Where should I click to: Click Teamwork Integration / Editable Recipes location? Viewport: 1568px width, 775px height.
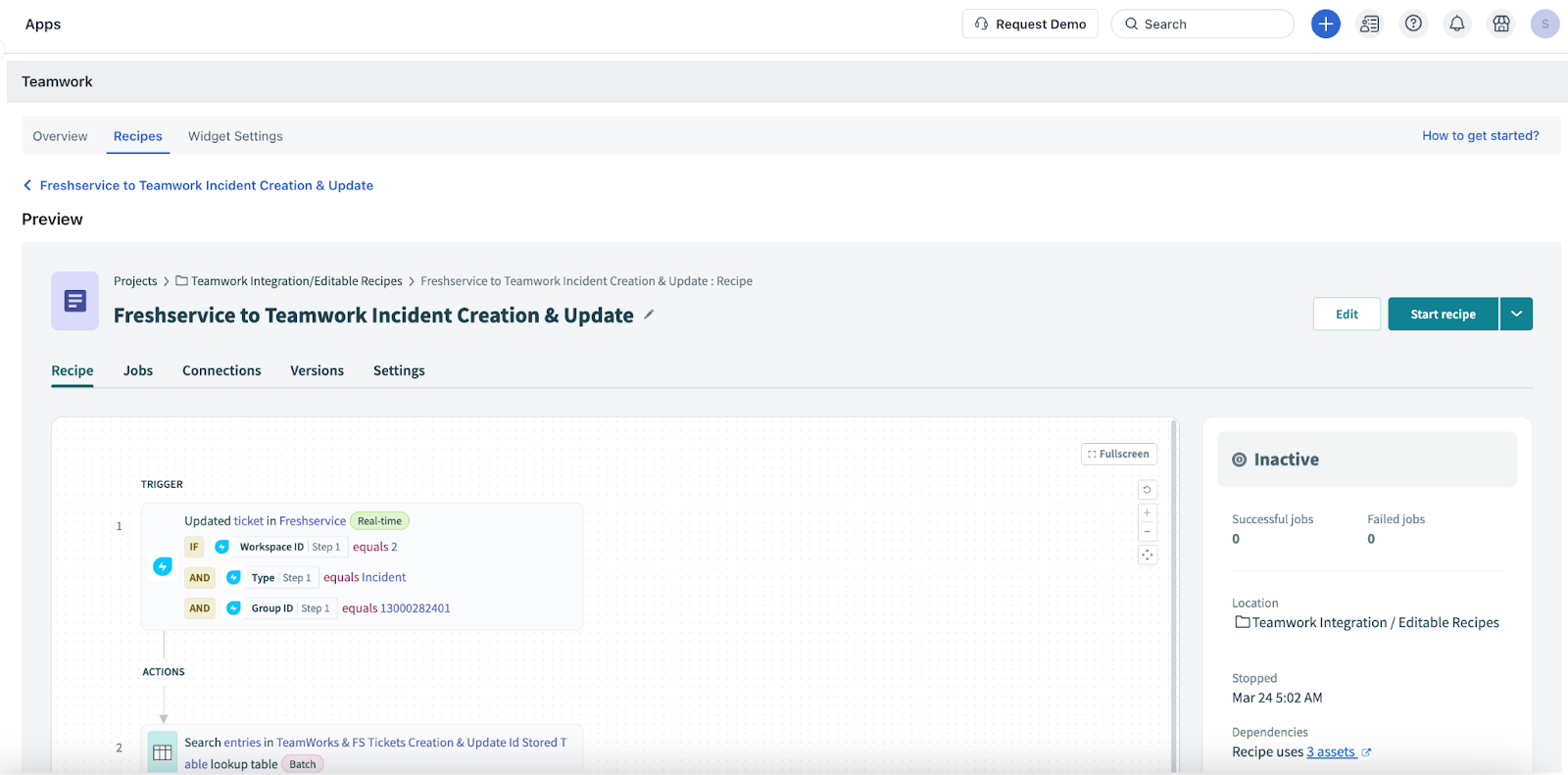tap(1375, 622)
